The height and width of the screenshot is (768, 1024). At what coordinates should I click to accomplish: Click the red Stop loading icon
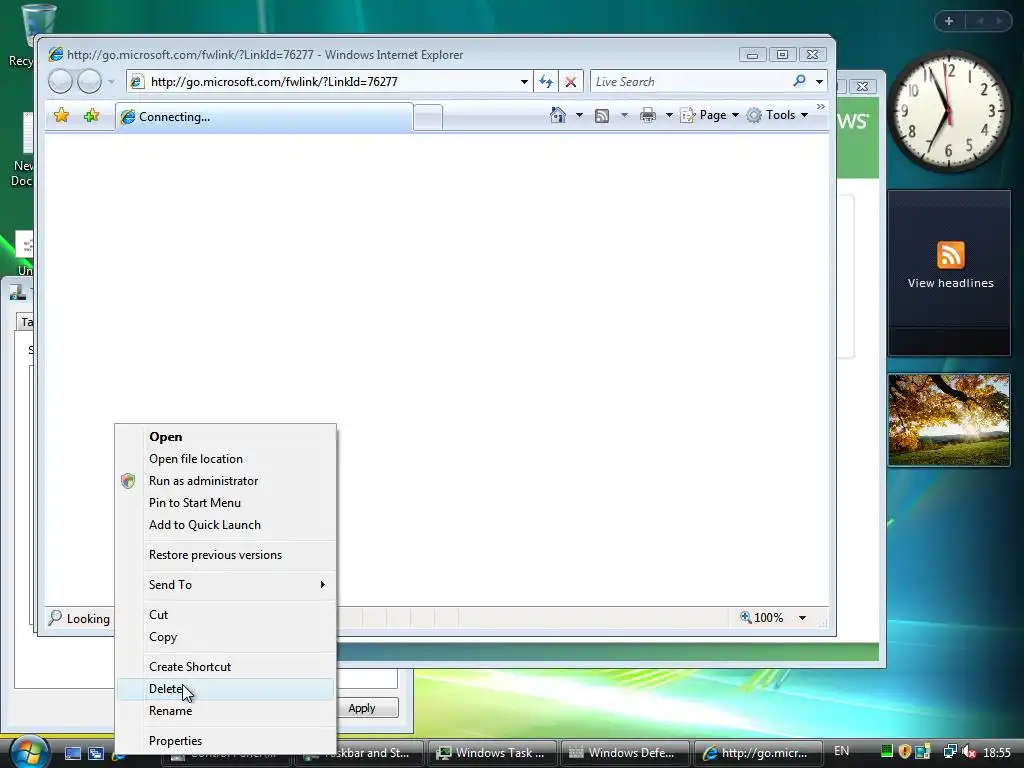tap(571, 82)
